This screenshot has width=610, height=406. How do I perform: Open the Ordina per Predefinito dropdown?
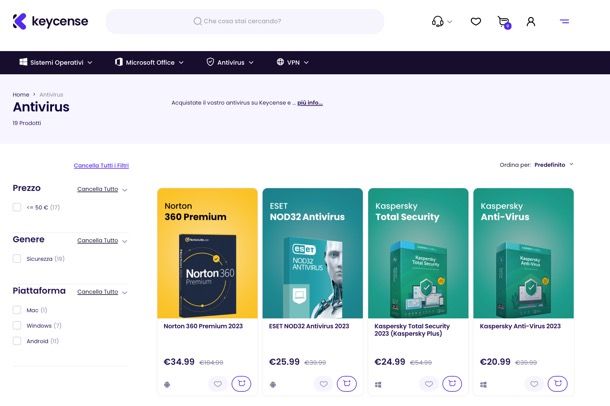click(553, 165)
